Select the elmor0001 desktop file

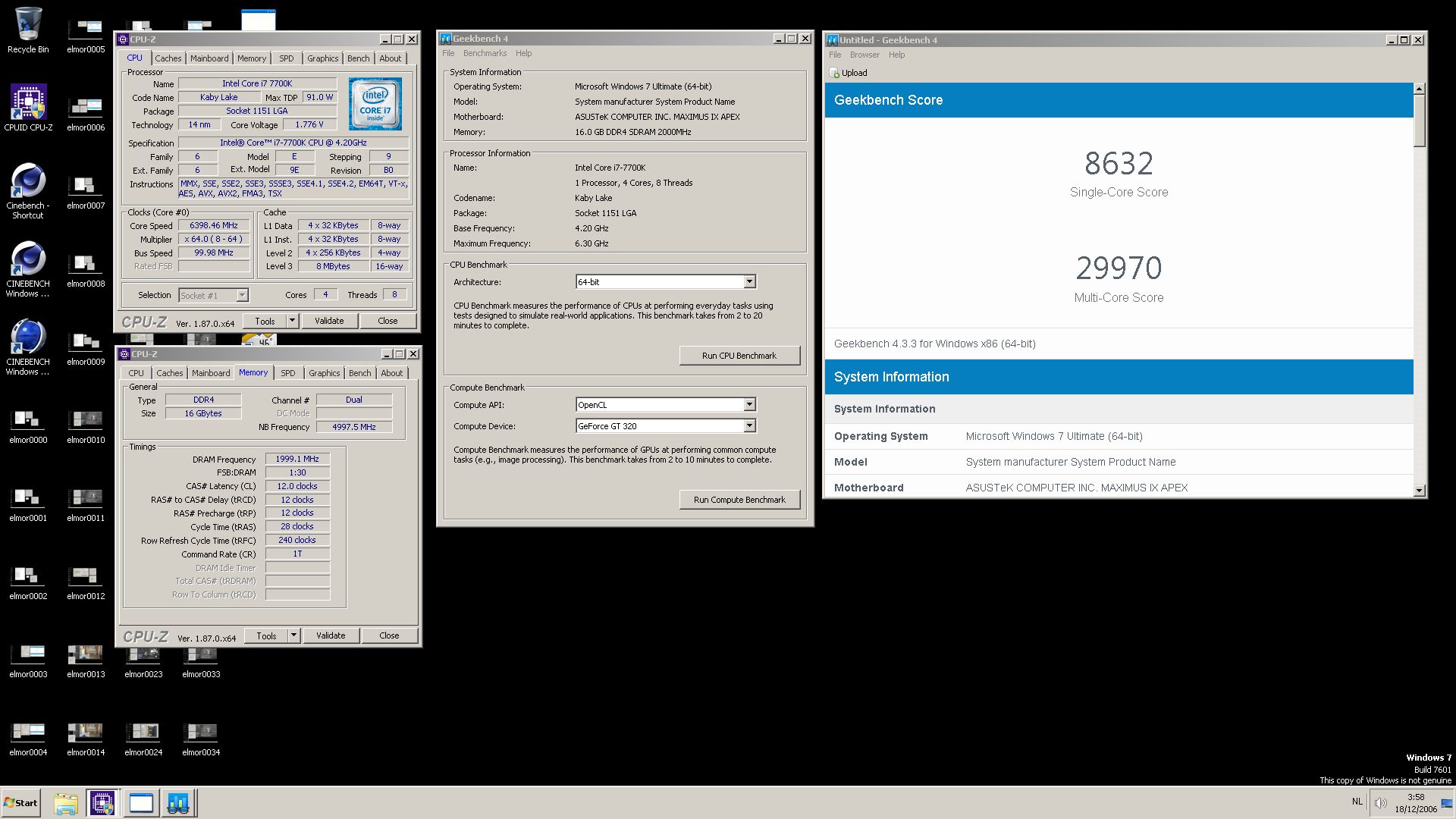pyautogui.click(x=28, y=504)
